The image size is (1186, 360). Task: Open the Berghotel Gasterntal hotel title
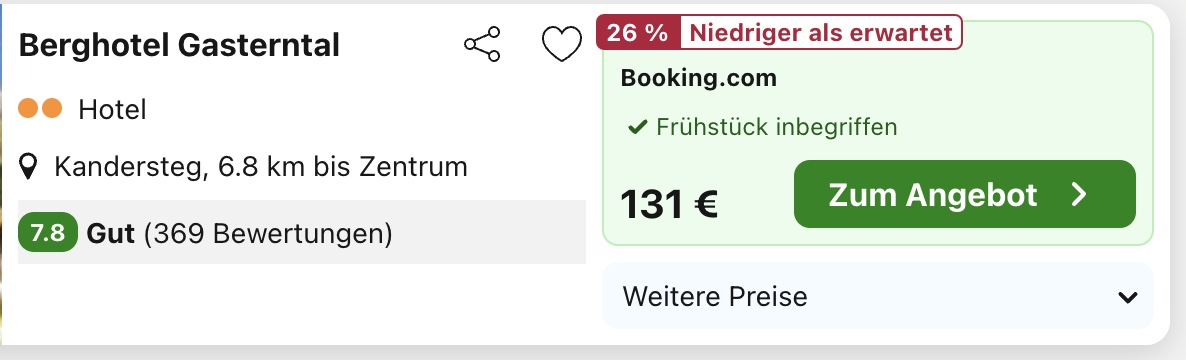coord(179,45)
